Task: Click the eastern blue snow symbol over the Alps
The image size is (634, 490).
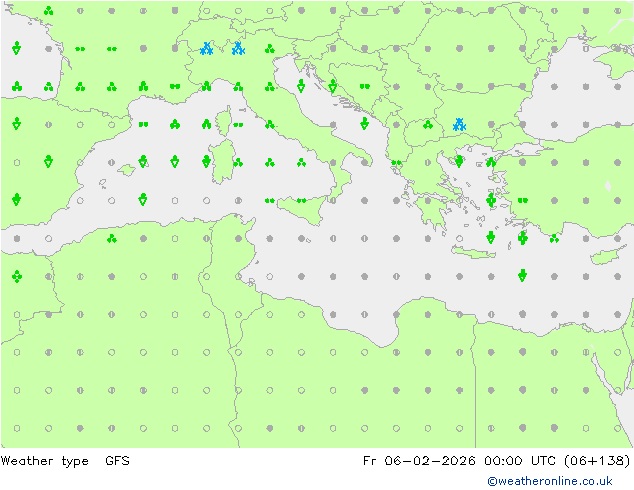Action: (238, 49)
